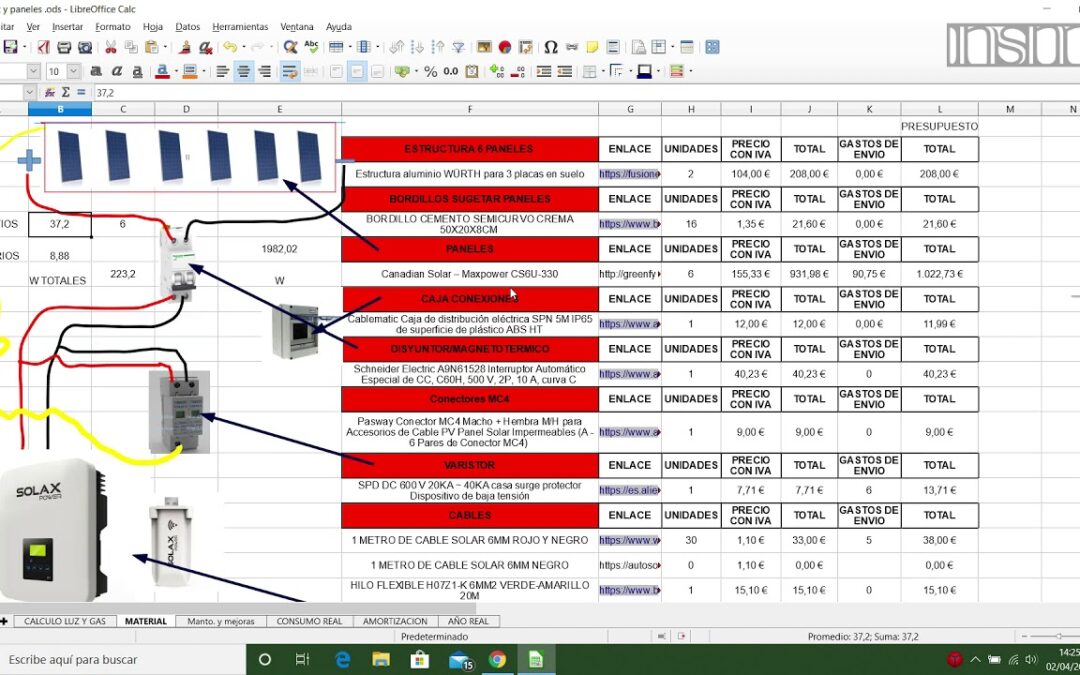The image size is (1080, 675).
Task: Toggle italic formatting
Action: tap(117, 71)
